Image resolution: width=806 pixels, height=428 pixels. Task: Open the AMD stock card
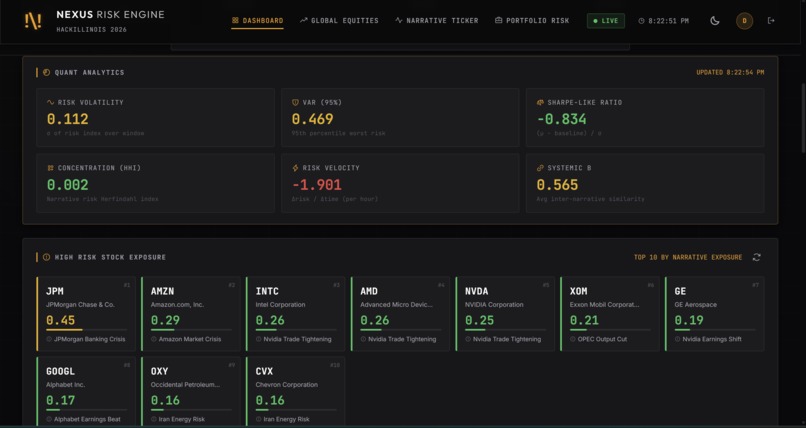coord(400,314)
